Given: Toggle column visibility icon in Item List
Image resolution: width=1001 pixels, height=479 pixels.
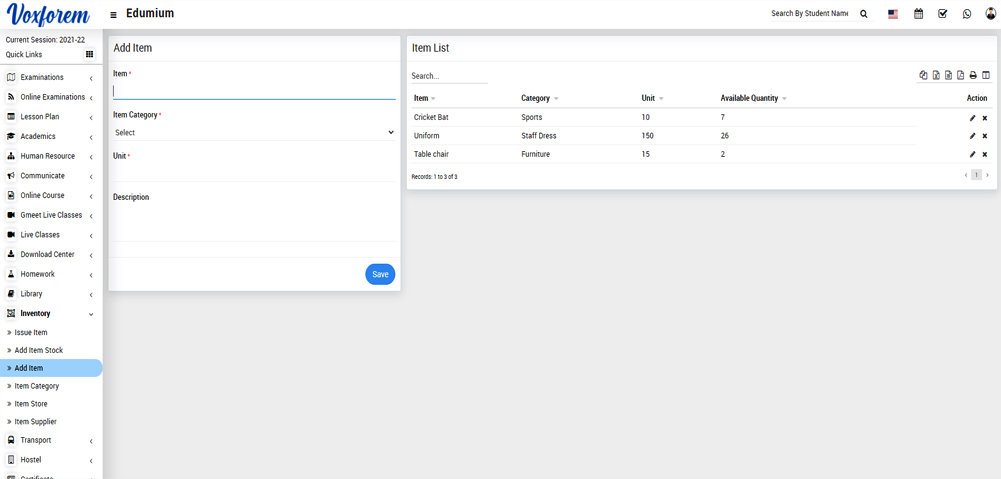Looking at the screenshot, I should point(986,75).
